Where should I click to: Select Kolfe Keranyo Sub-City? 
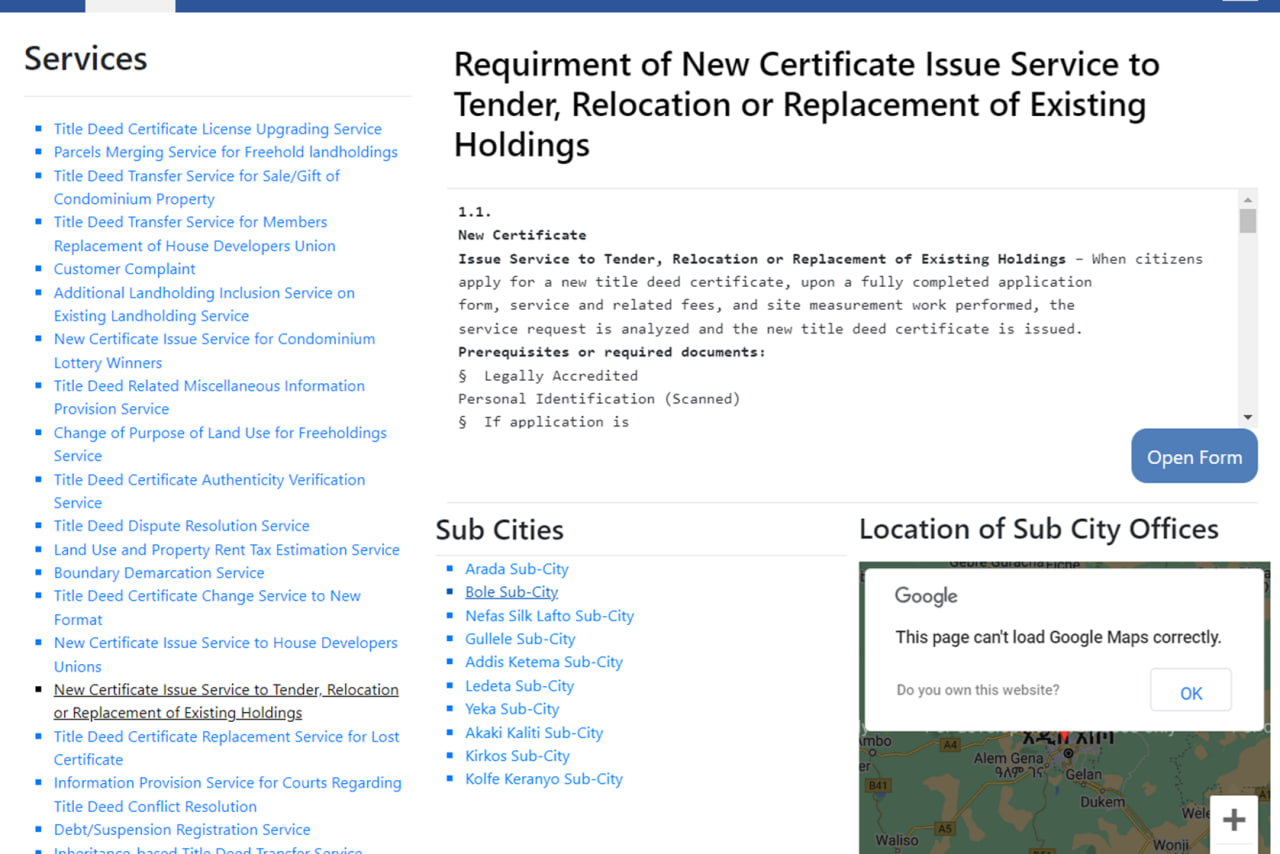pyautogui.click(x=543, y=779)
